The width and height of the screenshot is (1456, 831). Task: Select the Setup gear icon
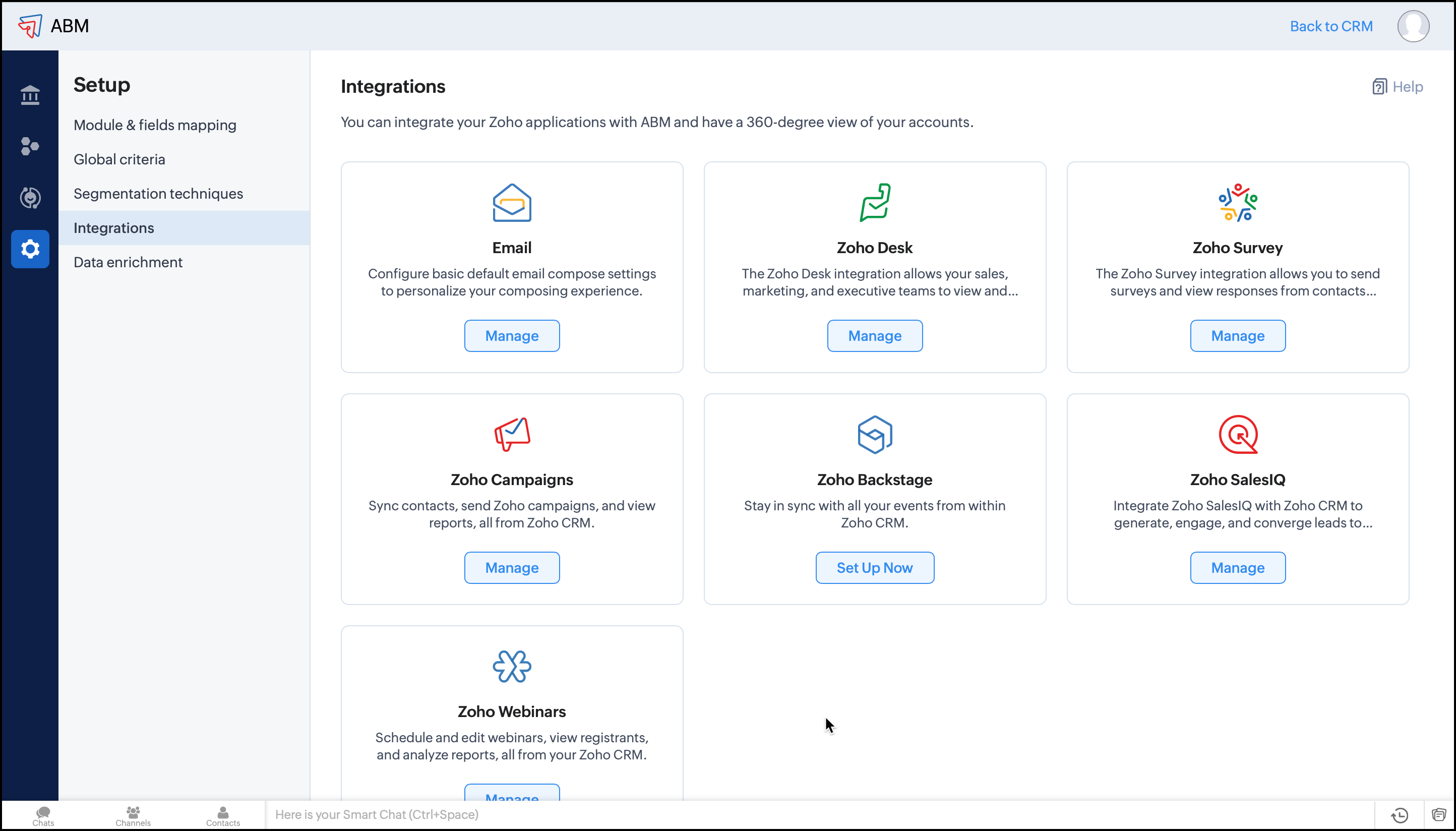click(x=30, y=249)
